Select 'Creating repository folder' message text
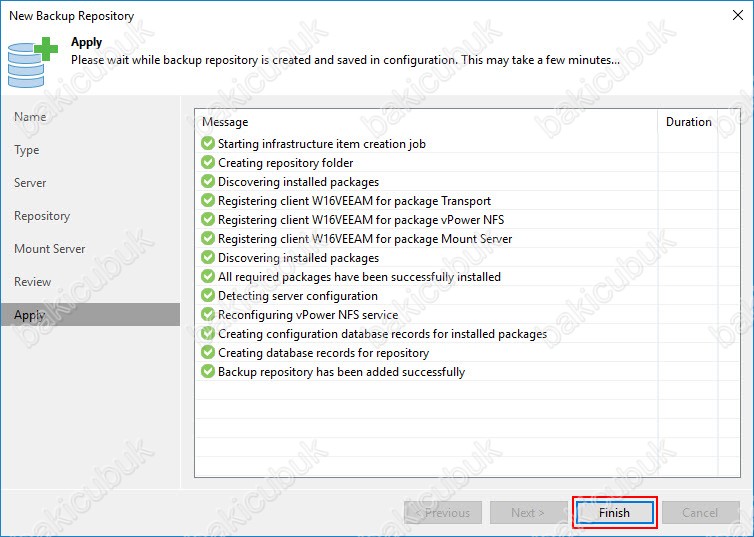Viewport: 754px width, 537px height. pos(286,163)
